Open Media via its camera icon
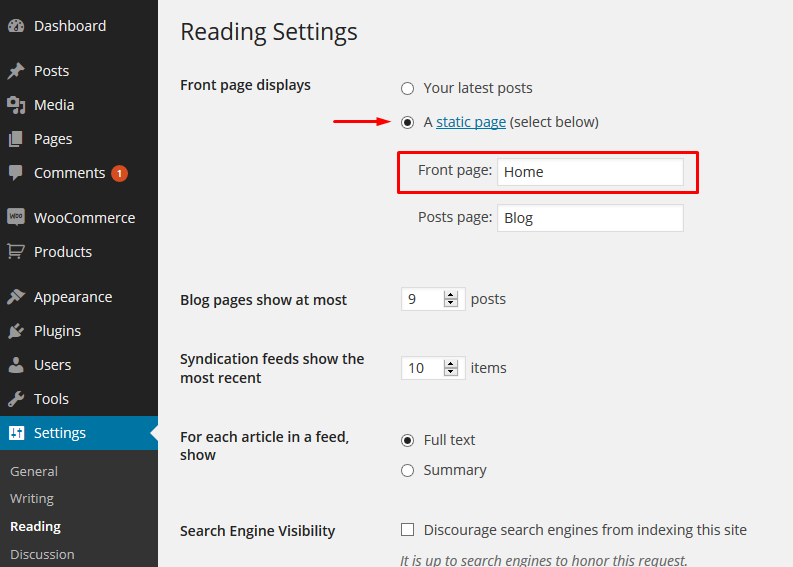This screenshot has height=567, width=793. (x=16, y=105)
